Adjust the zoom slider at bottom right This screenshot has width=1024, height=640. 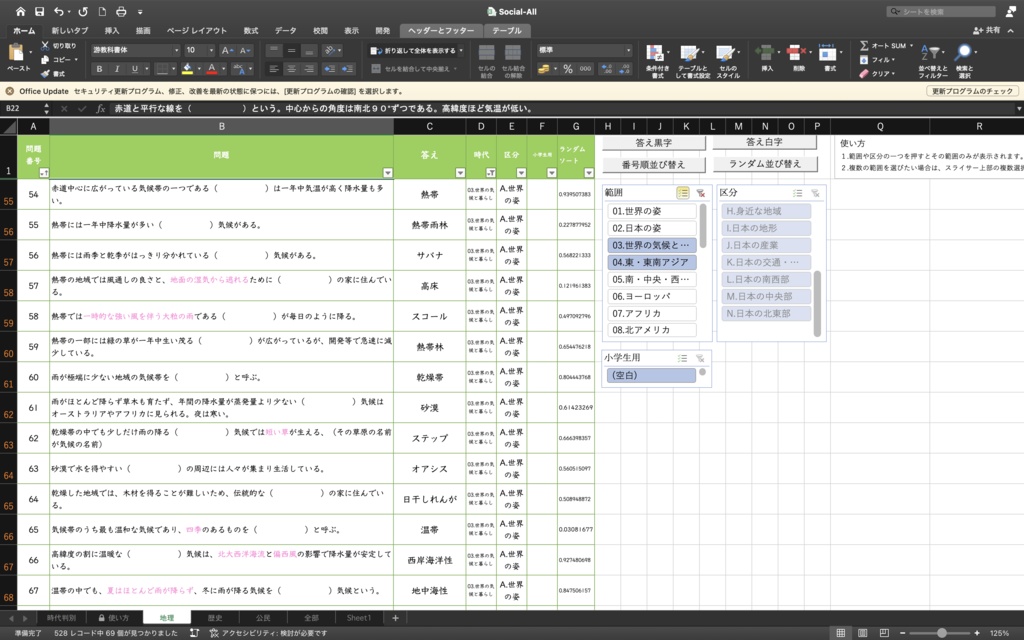click(x=942, y=633)
